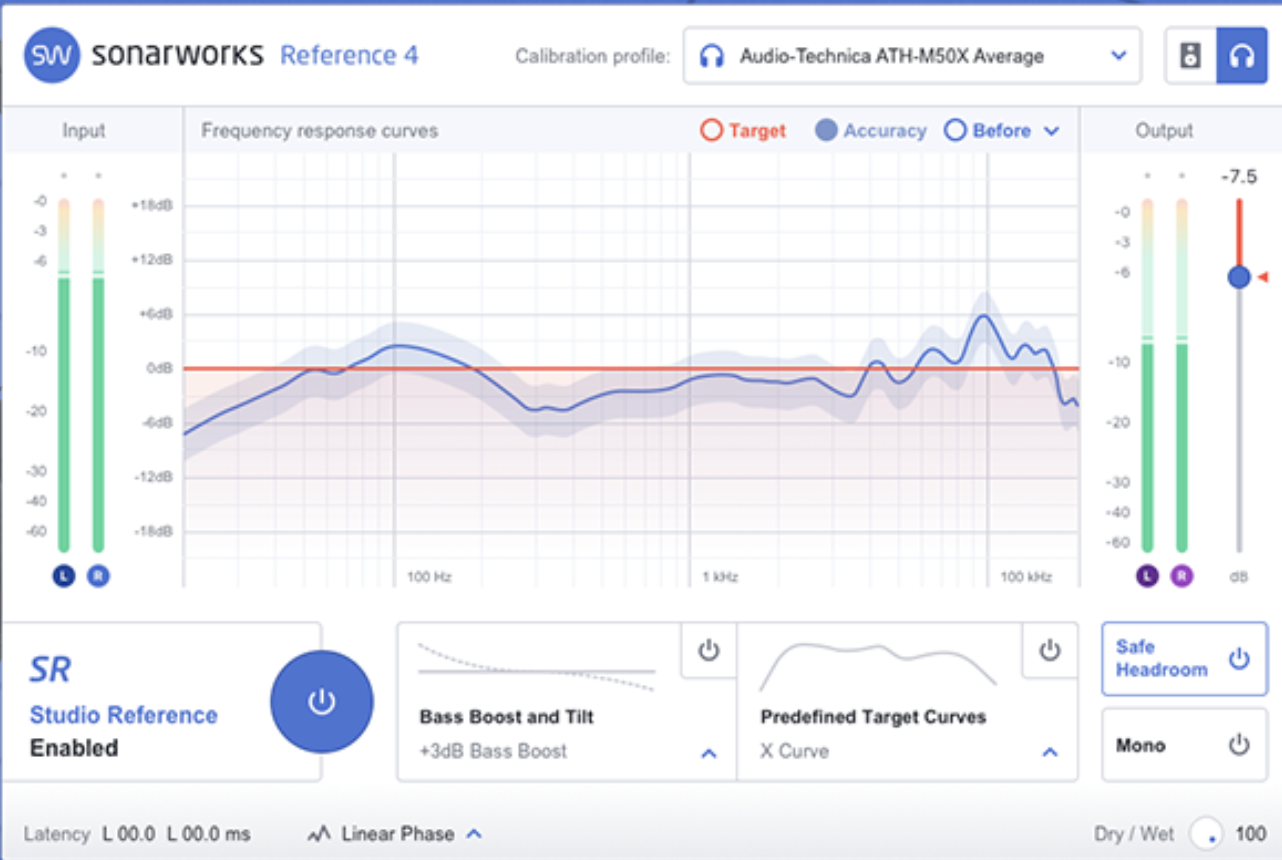Toggle Bass Boost and Tilt power
Viewport: 1282px width, 860px height.
point(708,651)
